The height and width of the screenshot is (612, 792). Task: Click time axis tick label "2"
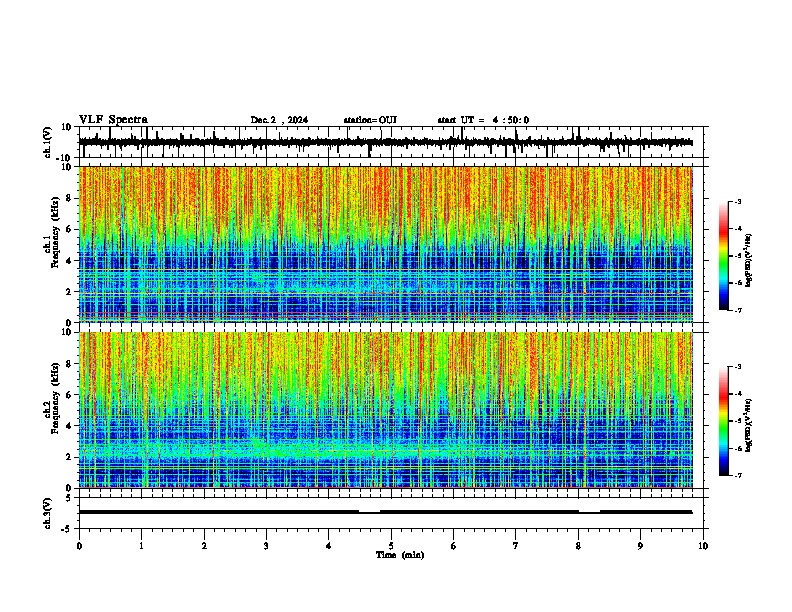[204, 546]
